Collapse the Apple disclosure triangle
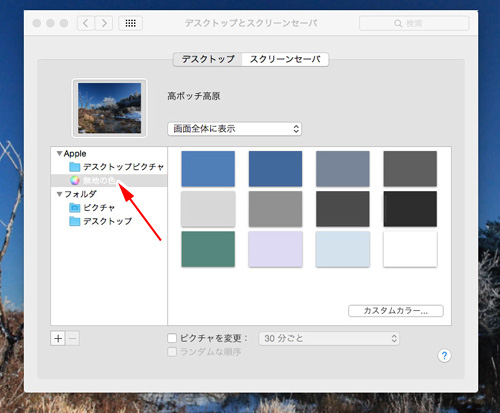The width and height of the screenshot is (500, 413). pos(59,154)
